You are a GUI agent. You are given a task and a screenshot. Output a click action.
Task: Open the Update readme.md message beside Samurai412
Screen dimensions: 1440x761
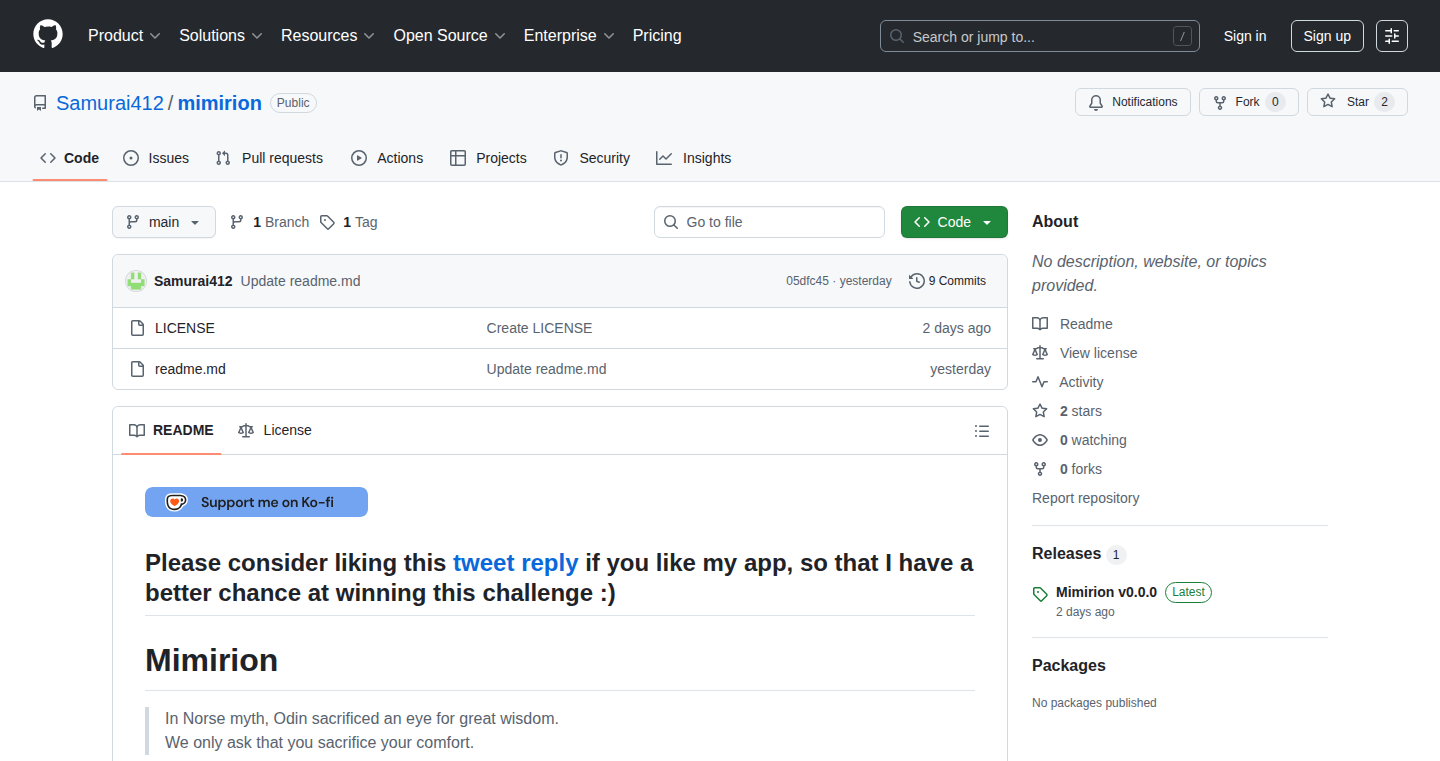click(300, 281)
